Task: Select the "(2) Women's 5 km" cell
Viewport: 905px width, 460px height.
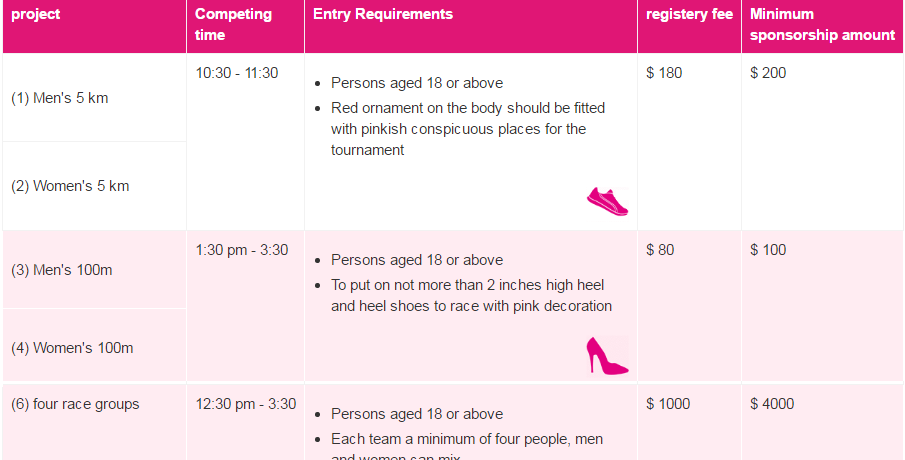Action: coord(95,186)
